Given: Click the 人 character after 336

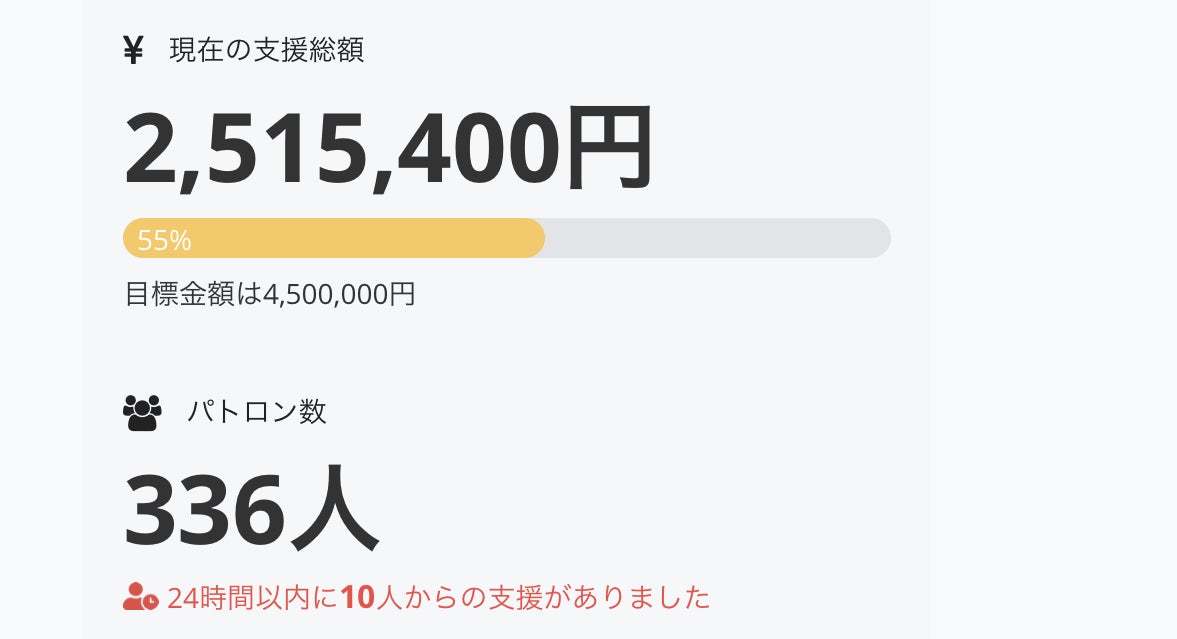Looking at the screenshot, I should 333,510.
